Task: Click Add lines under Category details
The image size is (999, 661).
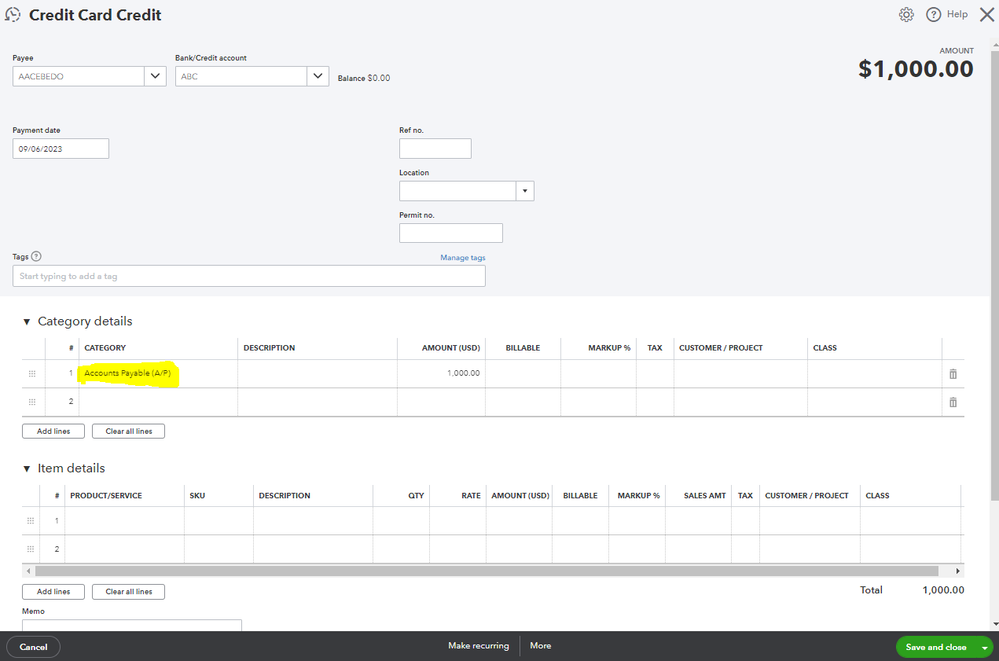Action: [x=54, y=432]
